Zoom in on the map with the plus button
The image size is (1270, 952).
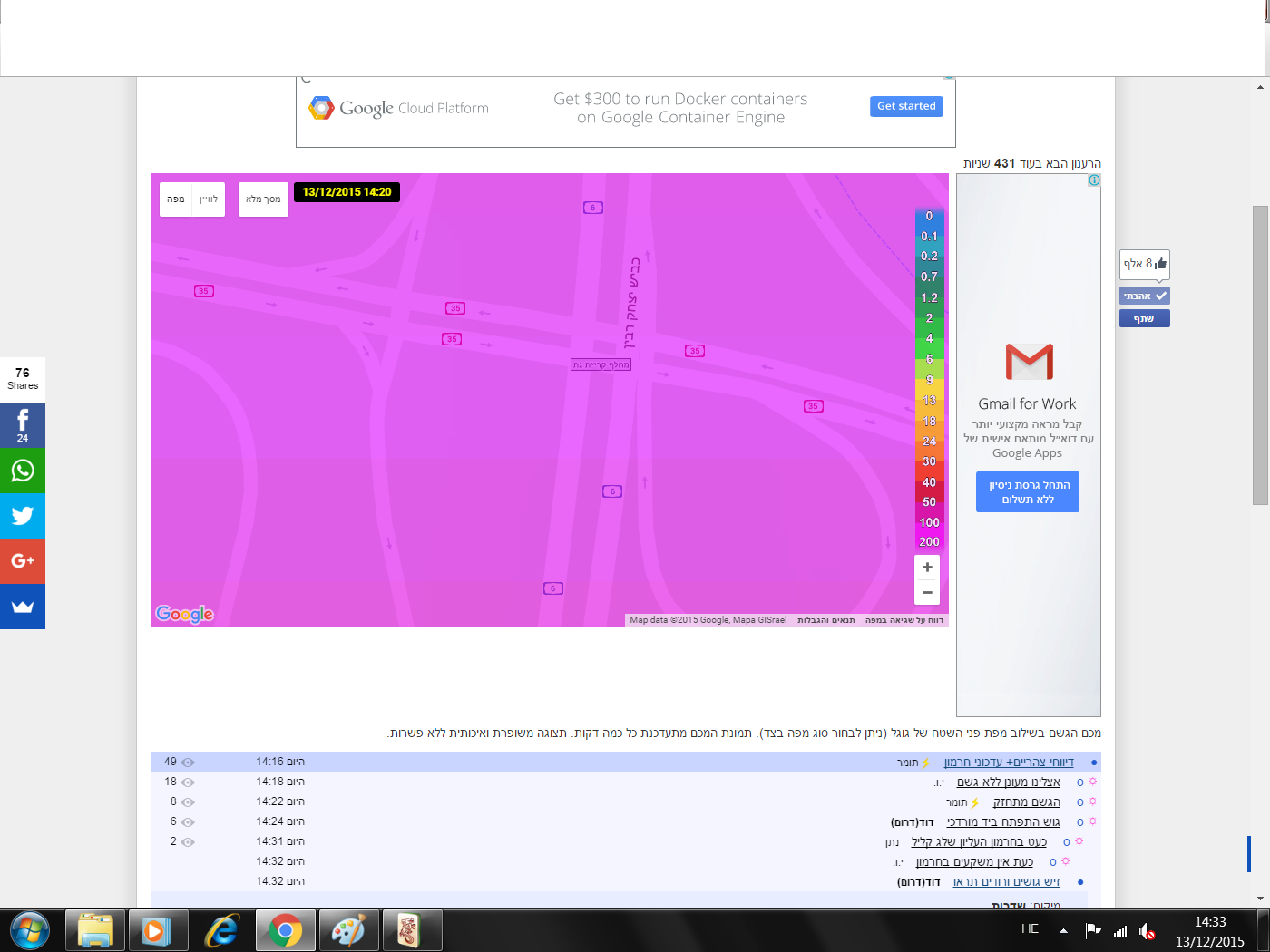coord(927,568)
